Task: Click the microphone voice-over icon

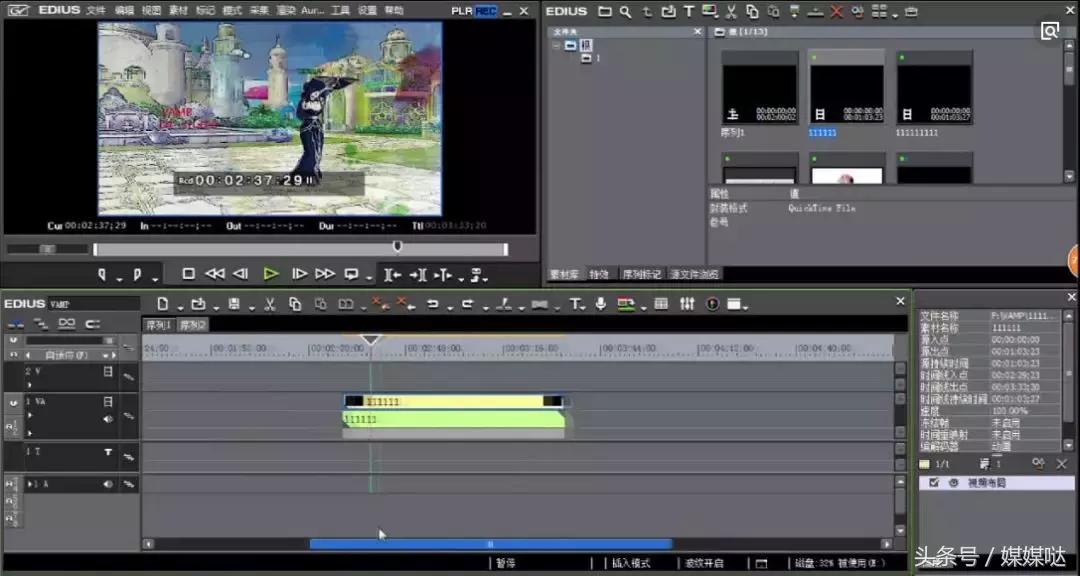Action: click(601, 304)
